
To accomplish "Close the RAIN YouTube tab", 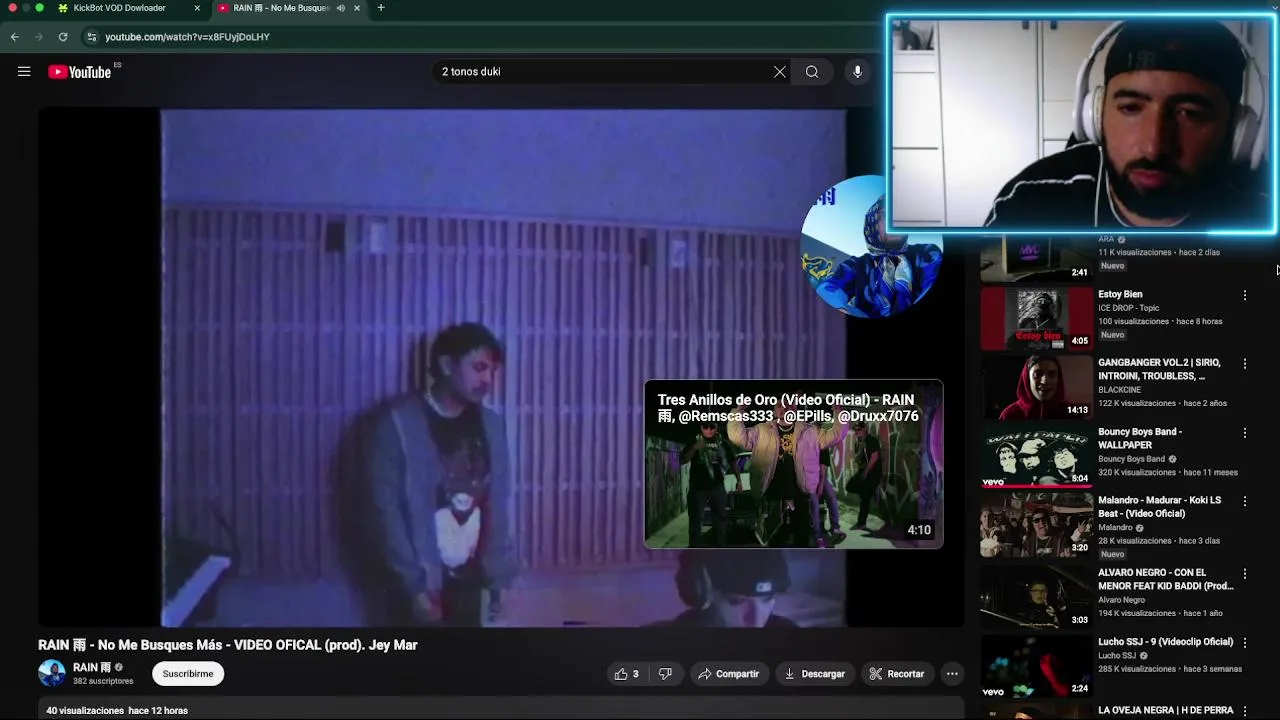I will click(x=357, y=8).
